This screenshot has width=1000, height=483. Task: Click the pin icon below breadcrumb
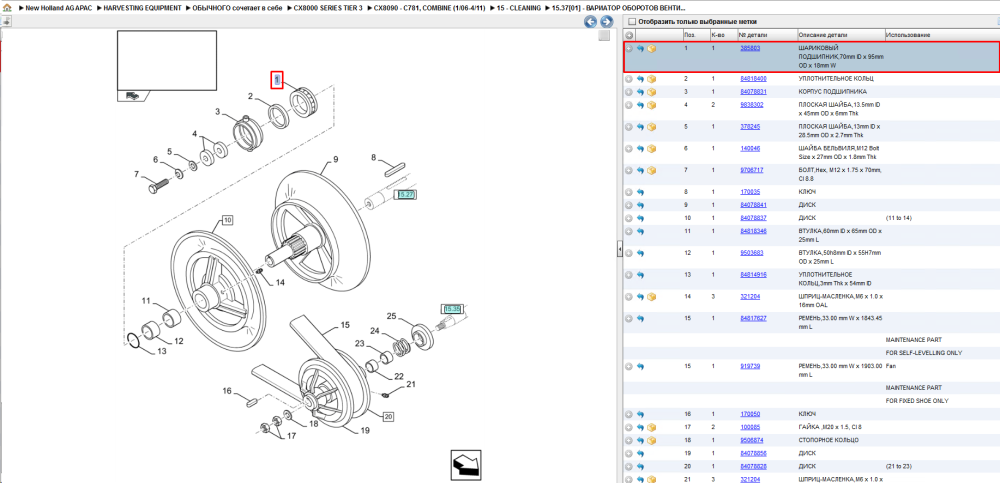pos(6,21)
